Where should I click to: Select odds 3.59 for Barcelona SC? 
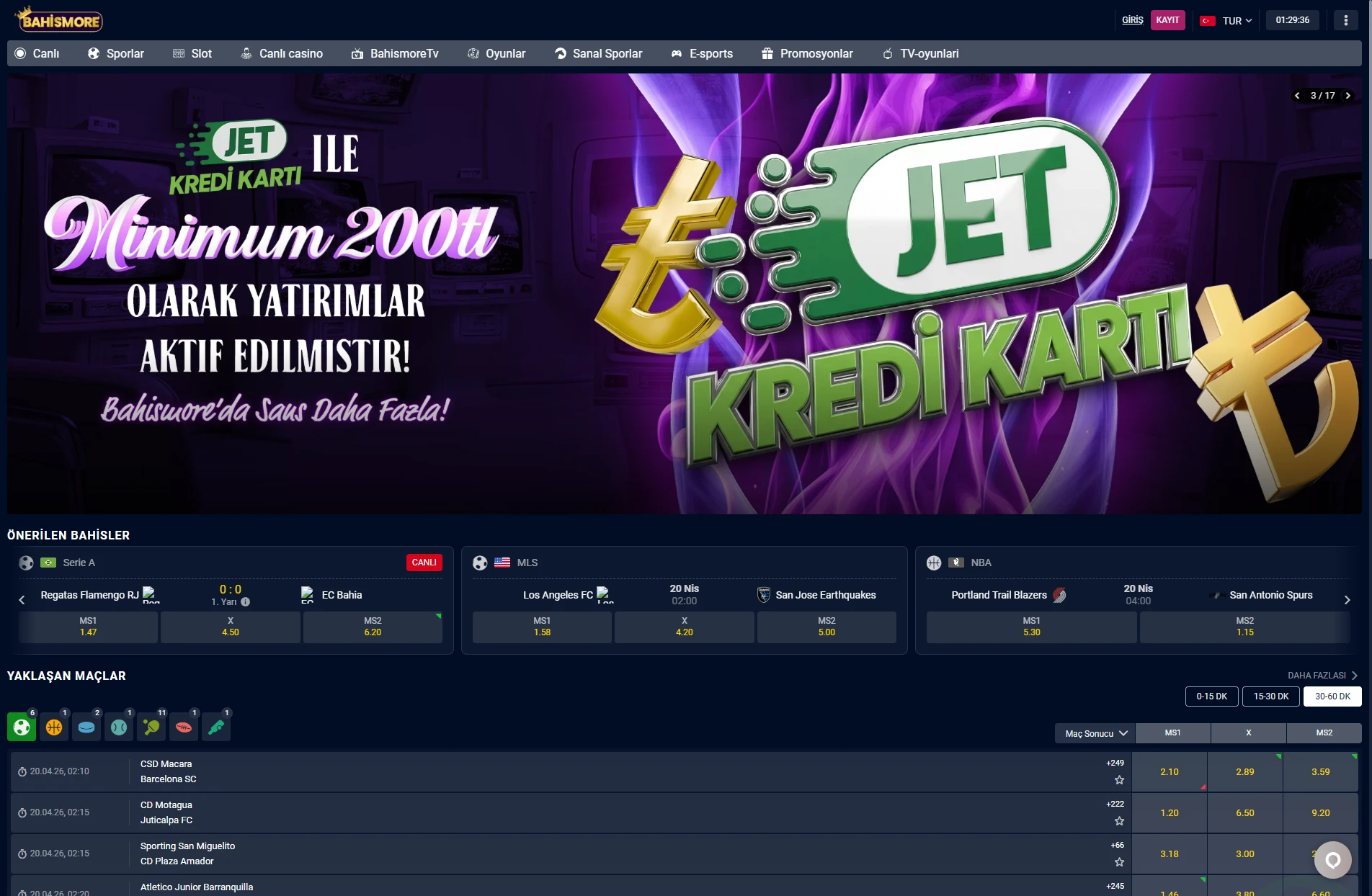coord(1321,772)
